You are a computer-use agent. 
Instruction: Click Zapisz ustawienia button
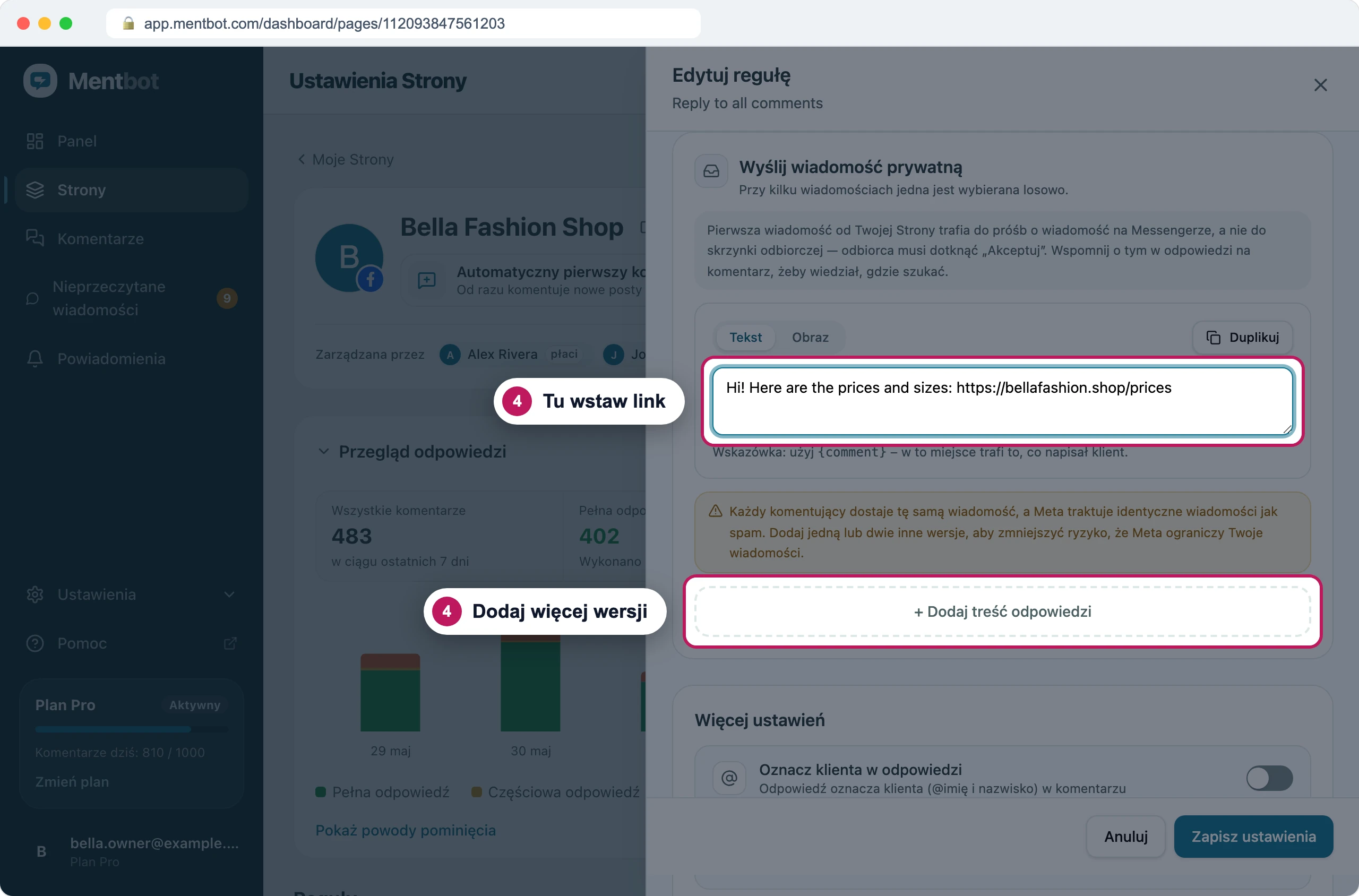pos(1253,837)
